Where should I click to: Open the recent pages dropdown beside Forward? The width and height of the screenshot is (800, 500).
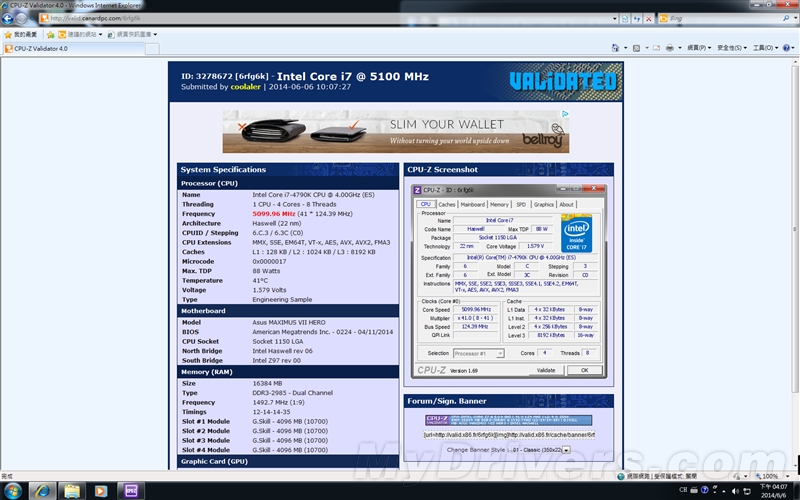[x=32, y=18]
